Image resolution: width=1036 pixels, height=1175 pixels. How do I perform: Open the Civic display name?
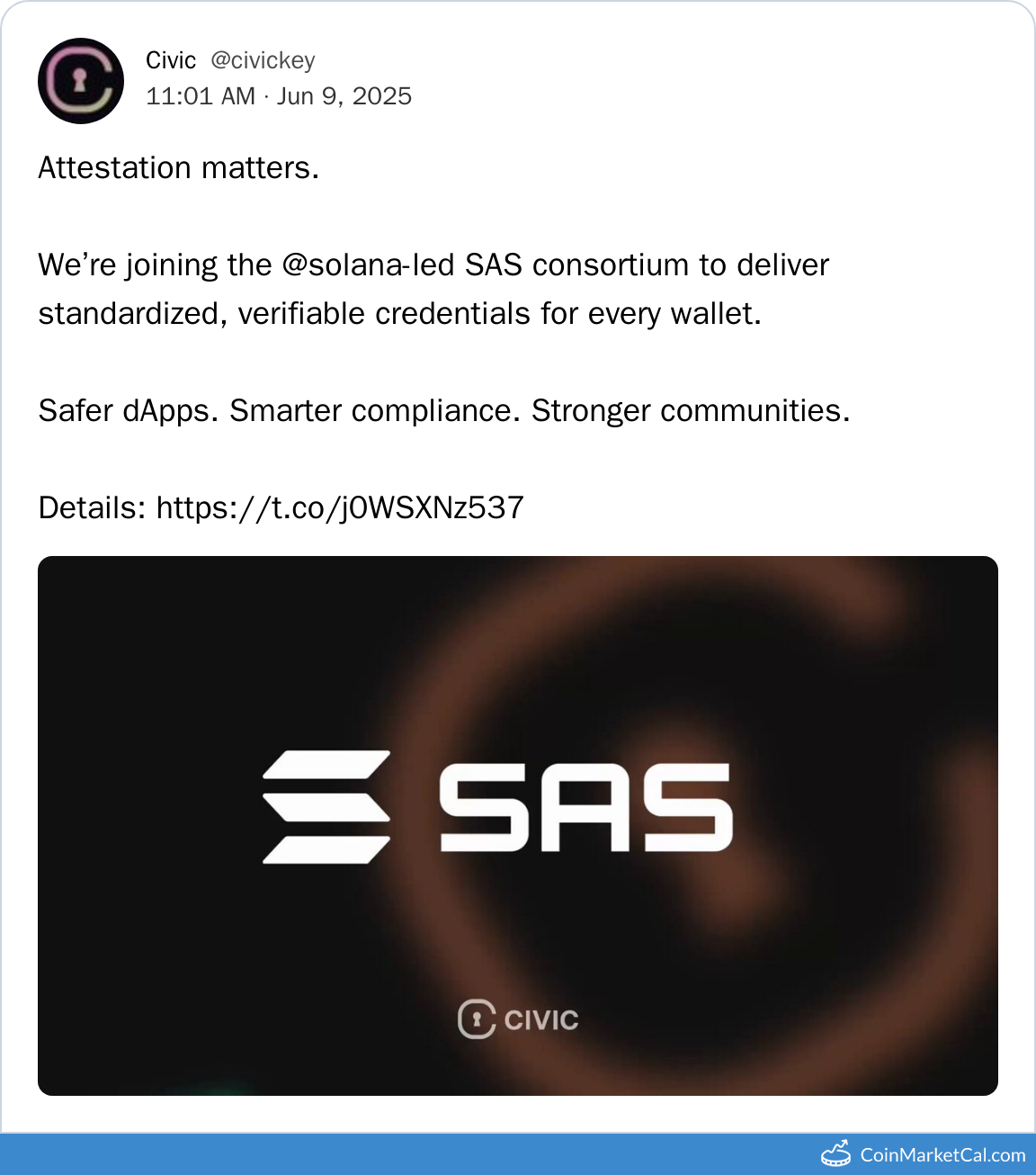pyautogui.click(x=171, y=60)
